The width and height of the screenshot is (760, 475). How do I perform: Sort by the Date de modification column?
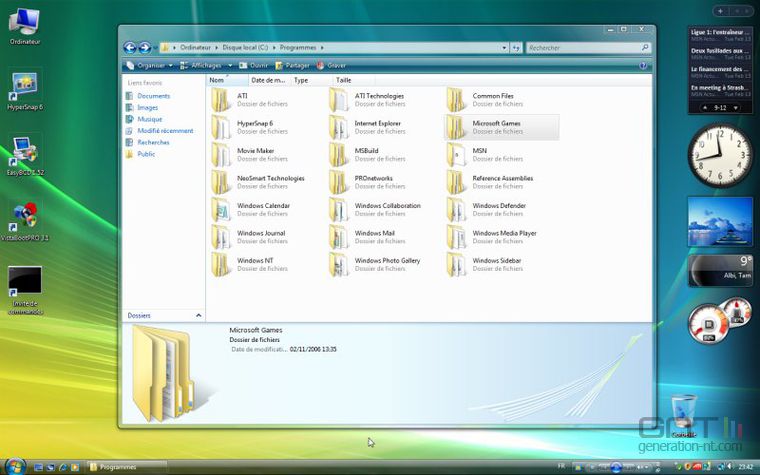point(269,80)
